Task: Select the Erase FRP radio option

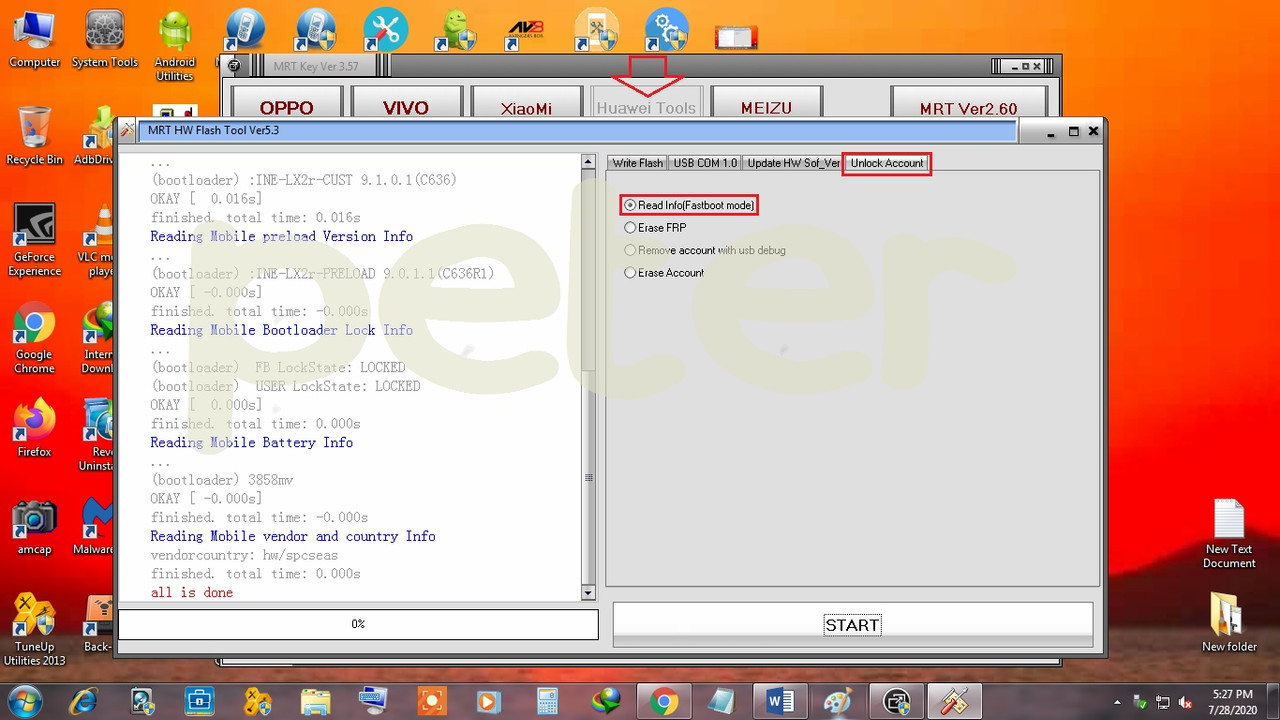Action: (x=655, y=228)
